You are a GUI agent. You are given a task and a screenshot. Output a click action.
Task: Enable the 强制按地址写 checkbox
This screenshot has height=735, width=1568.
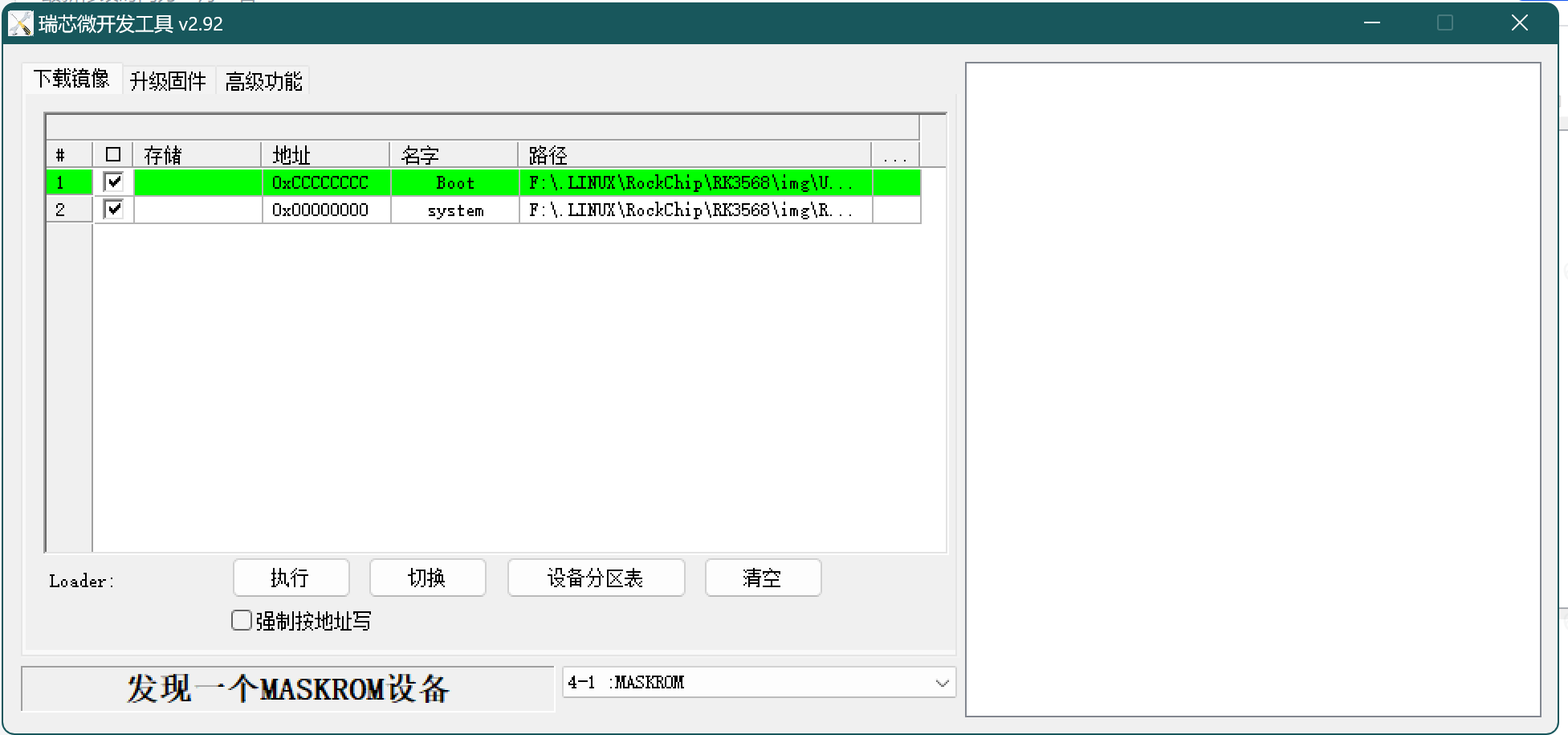click(x=242, y=621)
